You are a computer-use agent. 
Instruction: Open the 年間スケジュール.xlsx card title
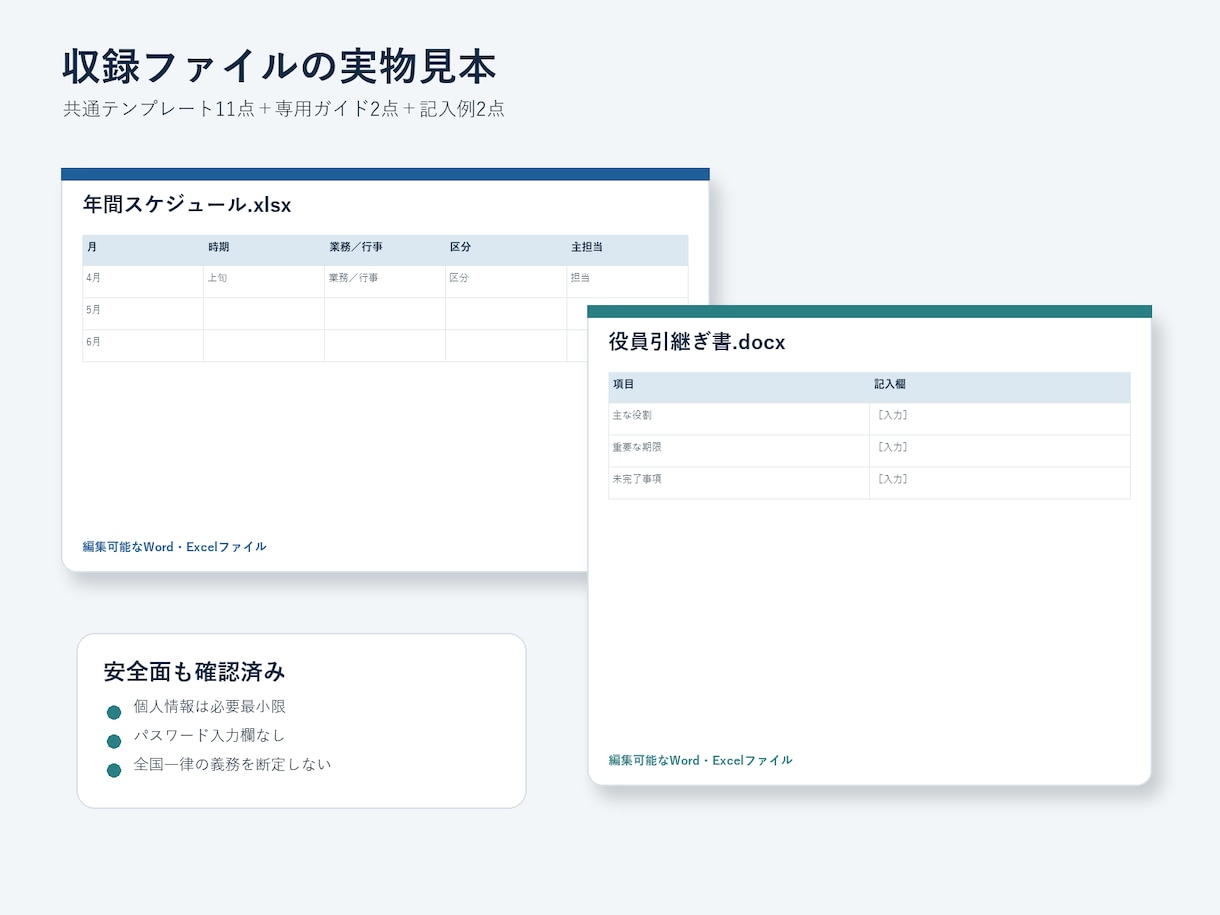[187, 205]
